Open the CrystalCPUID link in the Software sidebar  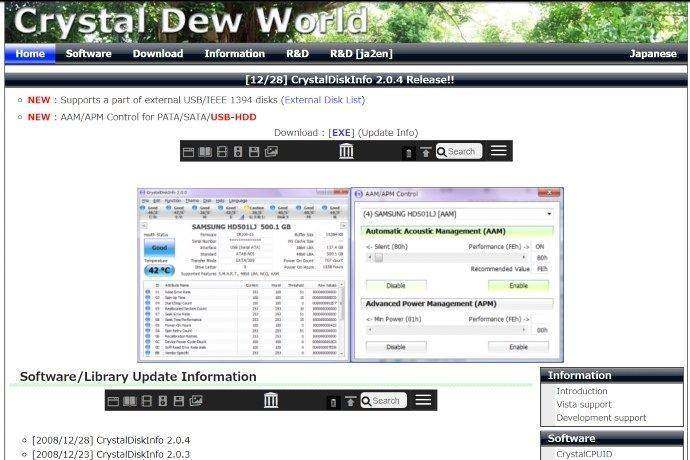click(x=584, y=454)
